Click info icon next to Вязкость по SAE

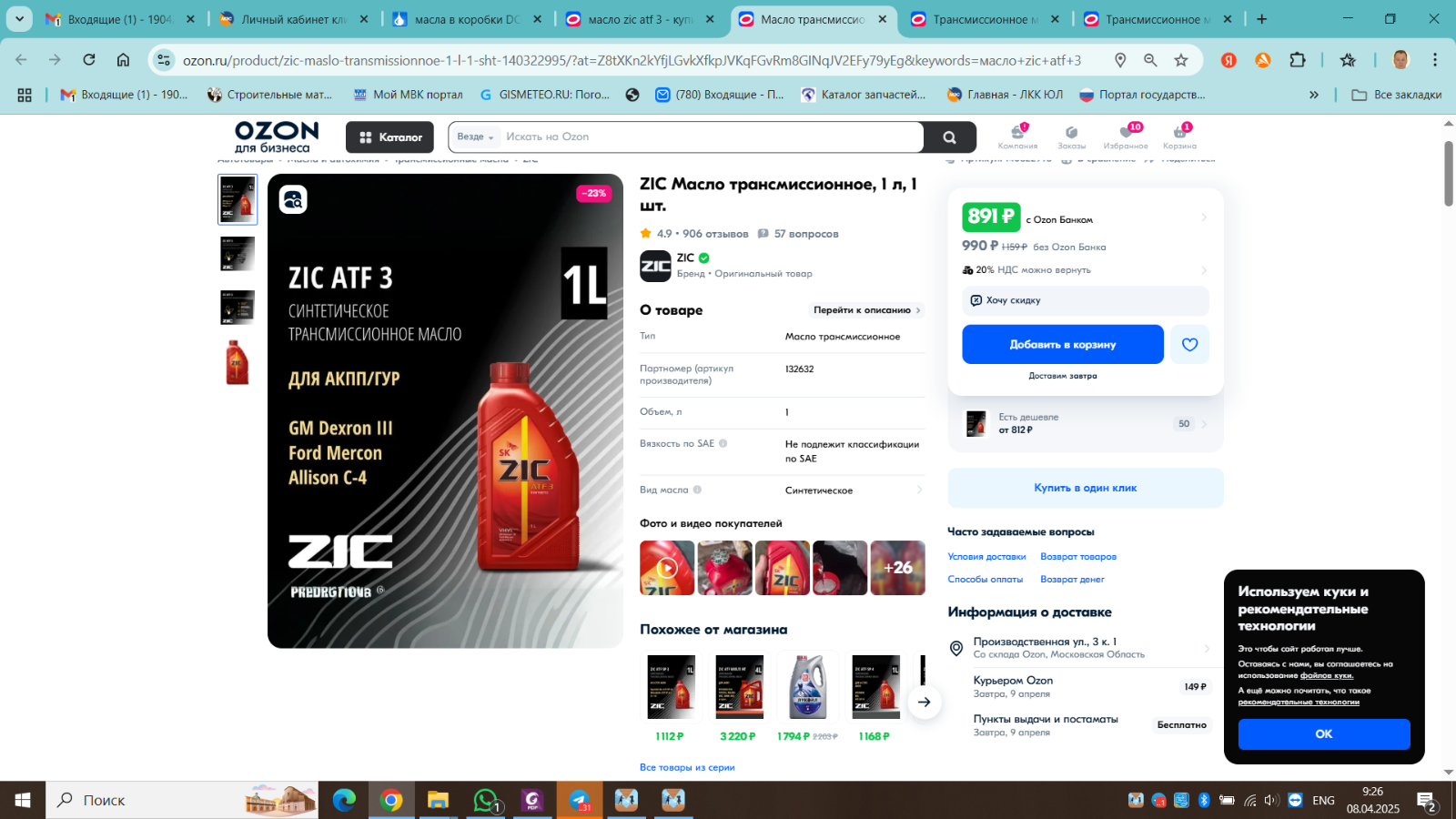tap(723, 443)
